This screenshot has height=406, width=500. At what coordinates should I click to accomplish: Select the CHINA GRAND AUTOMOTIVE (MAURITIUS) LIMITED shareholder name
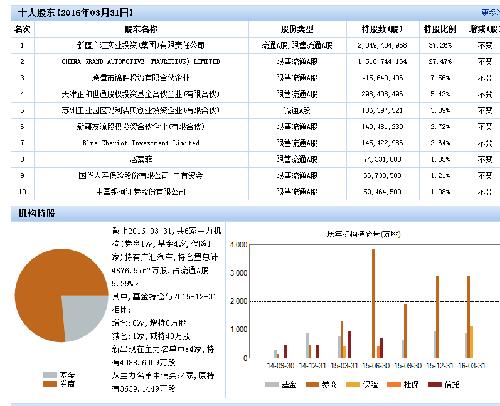141,62
